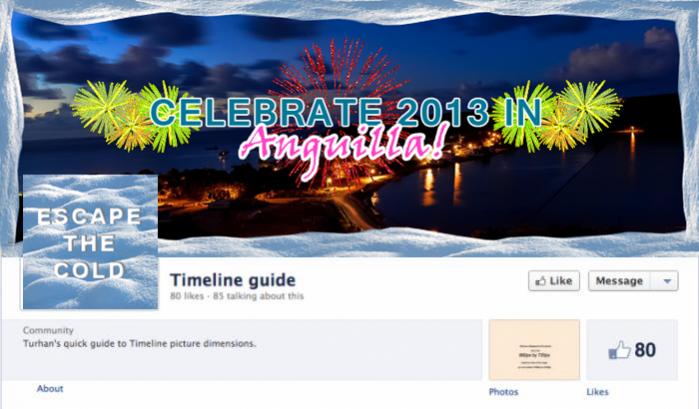Open the Escape The Cold profile picture
Viewport: 699px width, 409px height.
point(90,242)
